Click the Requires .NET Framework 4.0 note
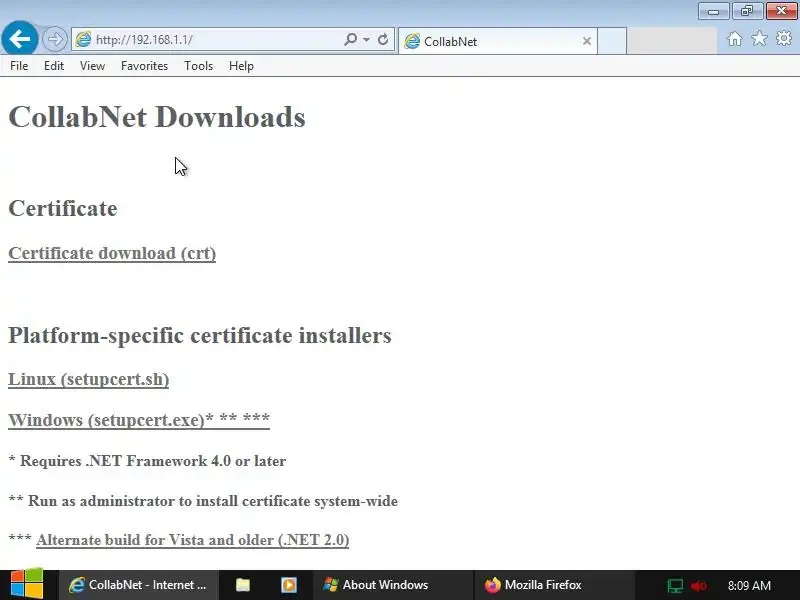This screenshot has height=600, width=800. pos(147,461)
